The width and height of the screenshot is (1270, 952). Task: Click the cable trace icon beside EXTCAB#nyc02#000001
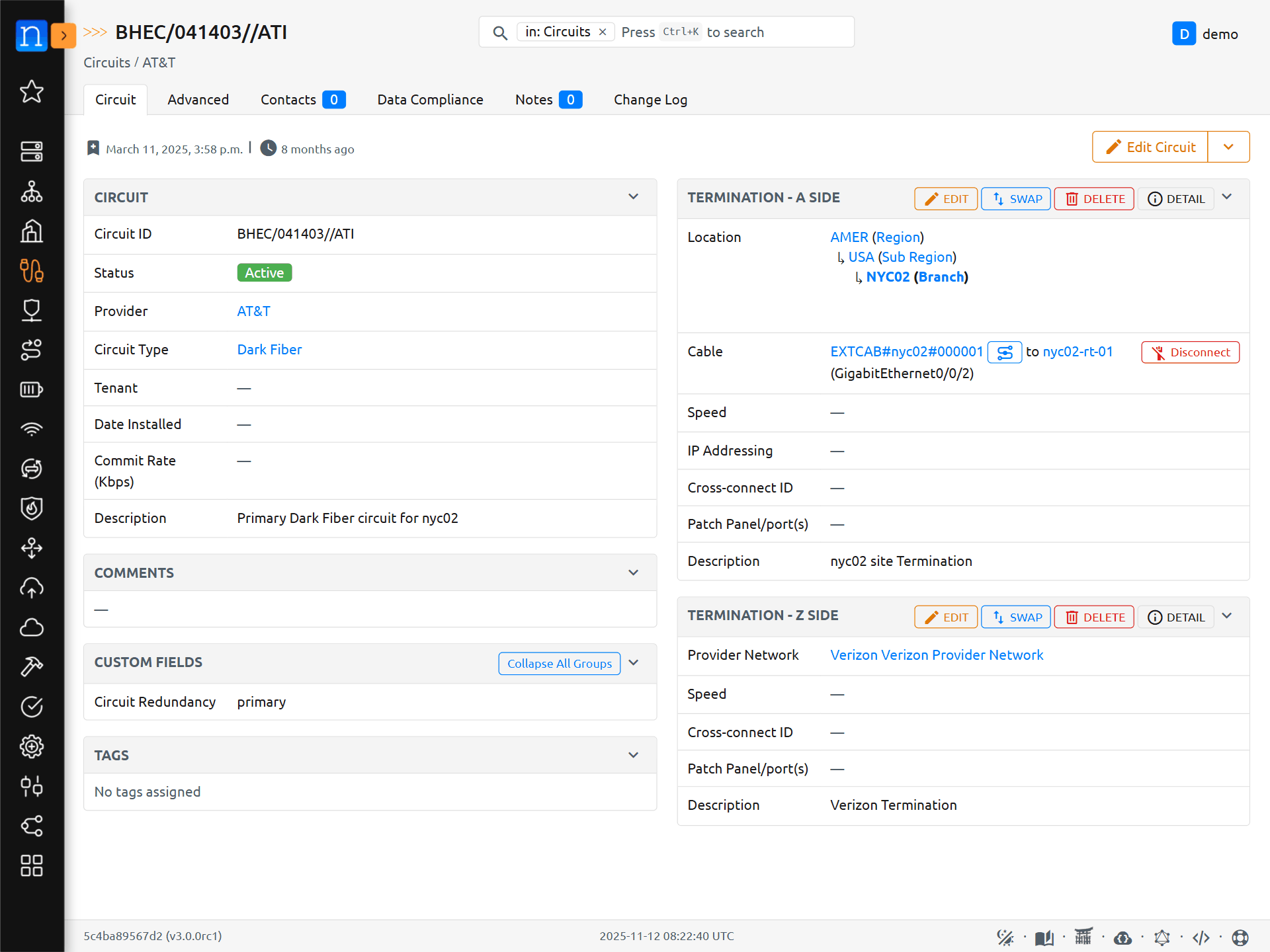[1004, 352]
